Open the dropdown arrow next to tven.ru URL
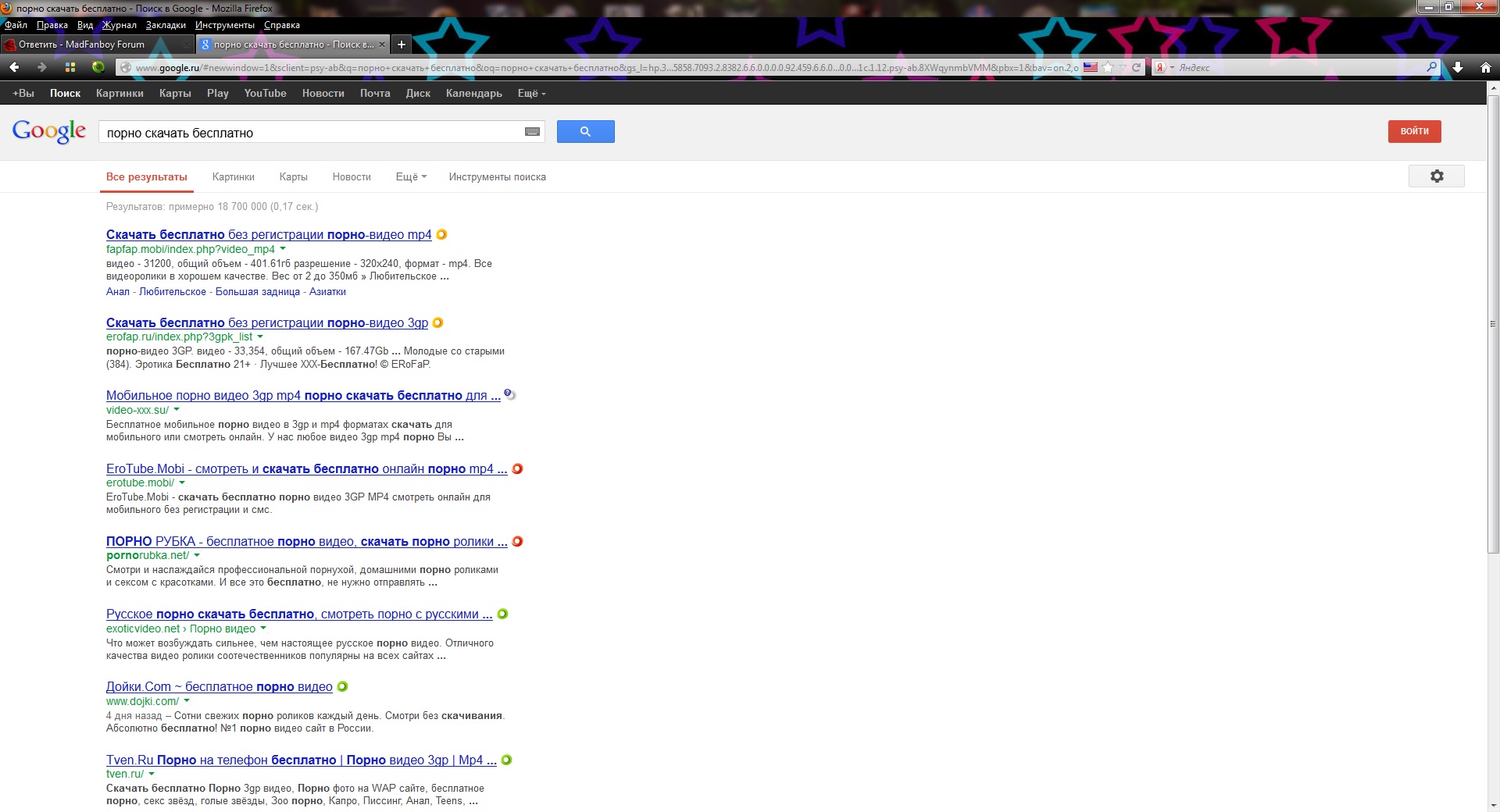Screen dimensions: 1500x812 tap(152, 774)
